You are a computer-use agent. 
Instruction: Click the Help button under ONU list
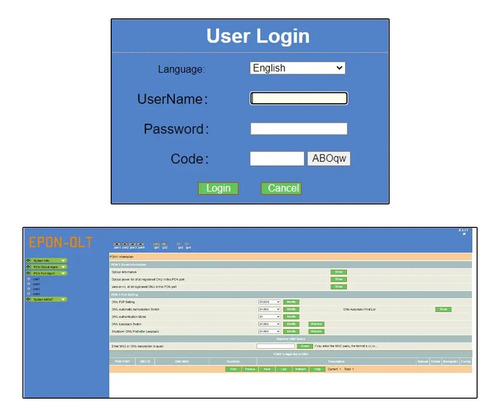317,369
